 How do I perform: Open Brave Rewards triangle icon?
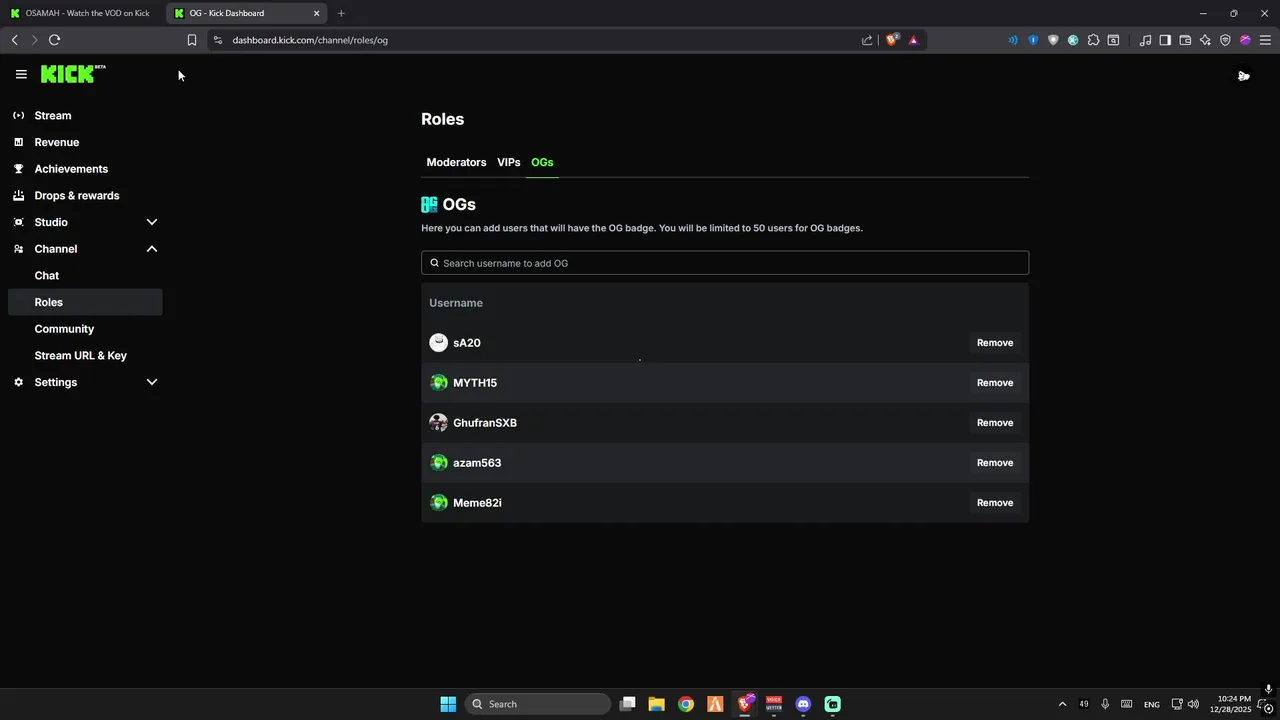[913, 40]
